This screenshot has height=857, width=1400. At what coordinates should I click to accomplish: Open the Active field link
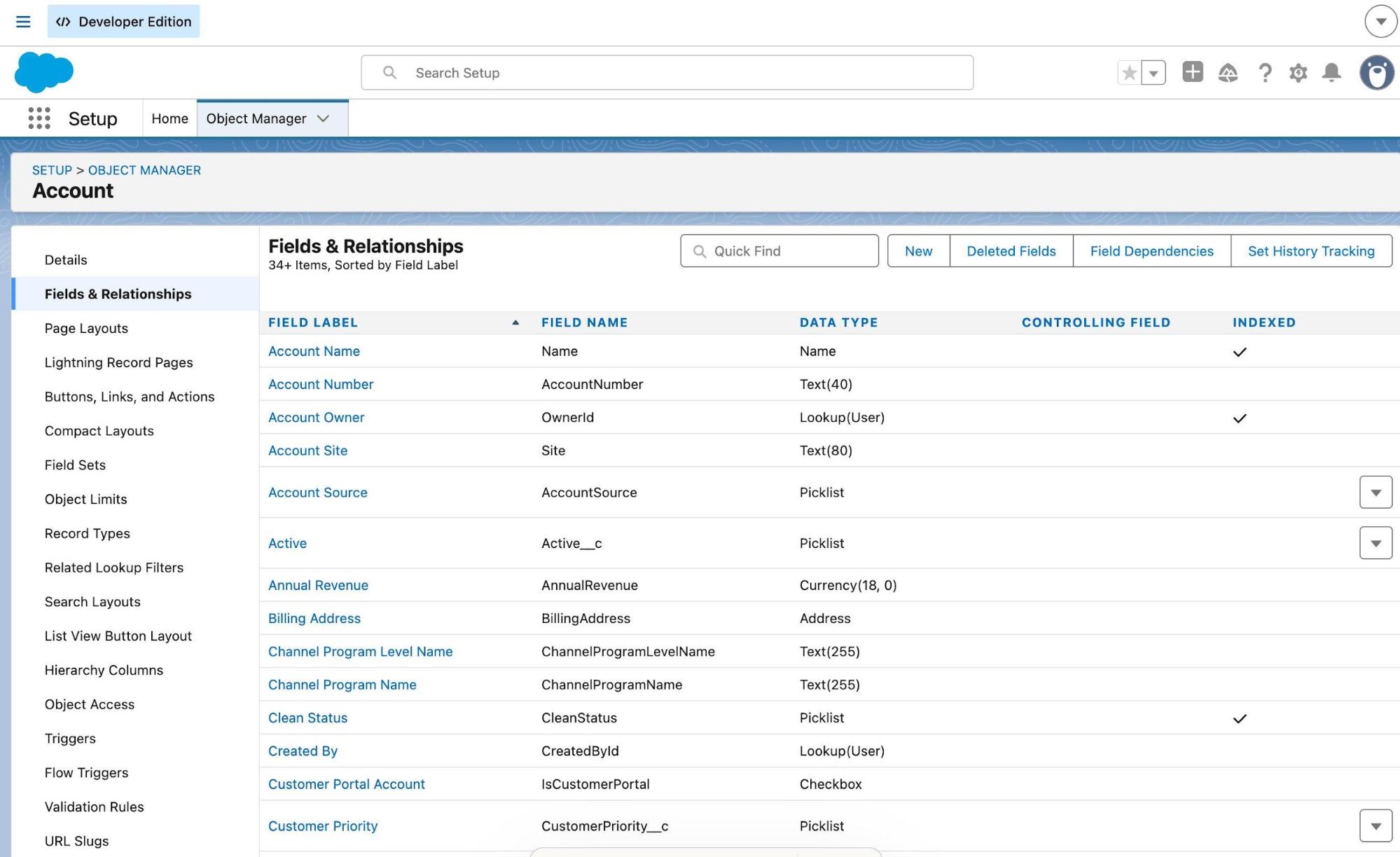pos(287,544)
